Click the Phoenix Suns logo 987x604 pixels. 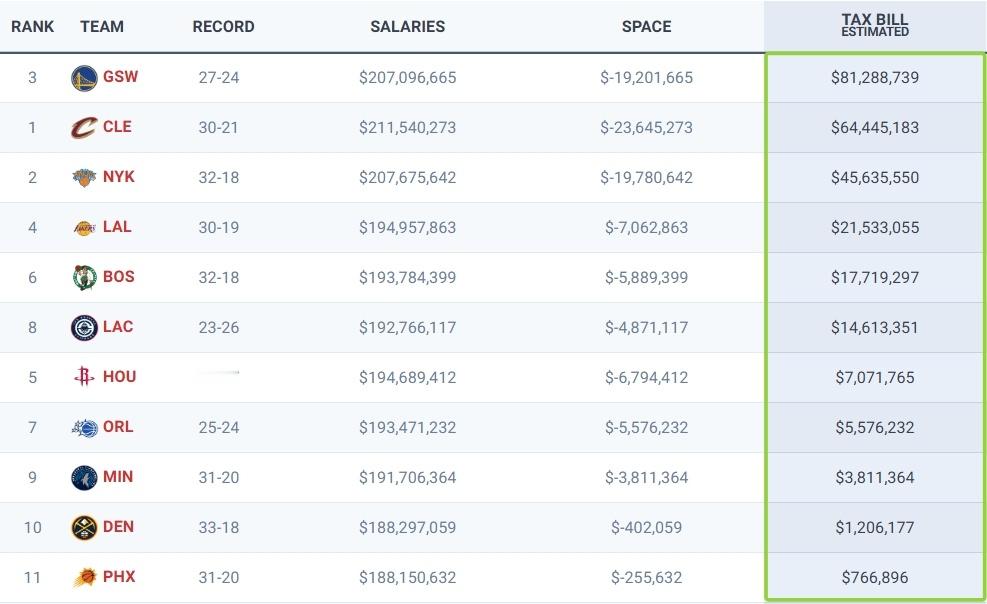click(84, 577)
